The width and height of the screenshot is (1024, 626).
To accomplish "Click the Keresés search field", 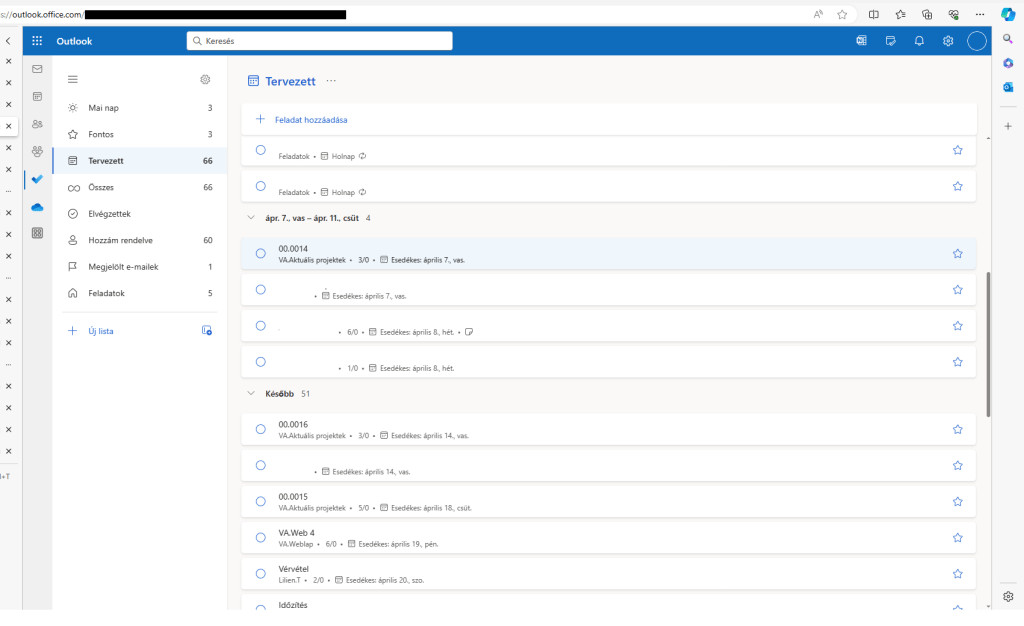I will [x=320, y=41].
